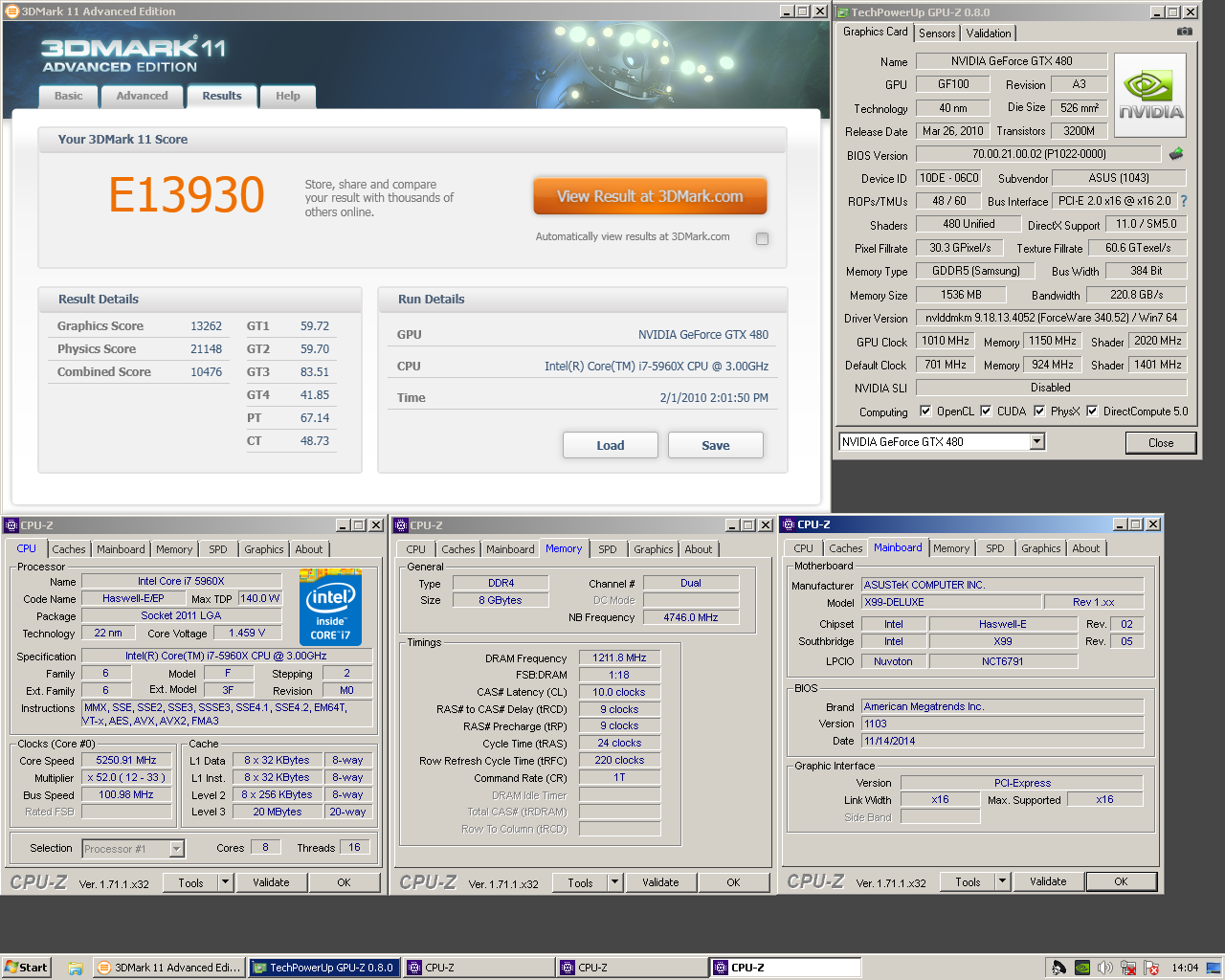
Task: Click the Tools button in CPU-Z CPU window
Action: [x=191, y=882]
